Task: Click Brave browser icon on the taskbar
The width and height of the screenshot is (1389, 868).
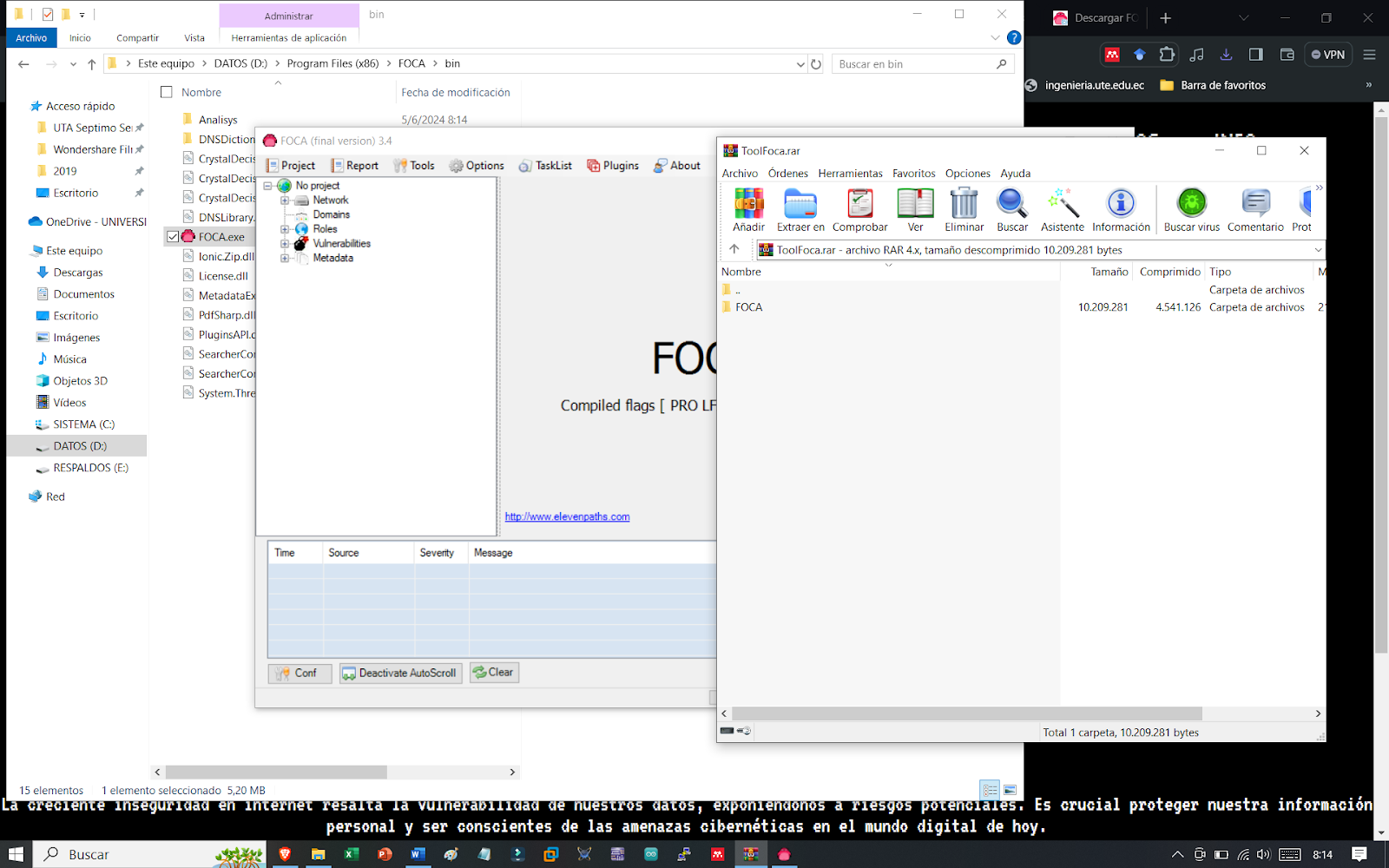Action: point(285,854)
